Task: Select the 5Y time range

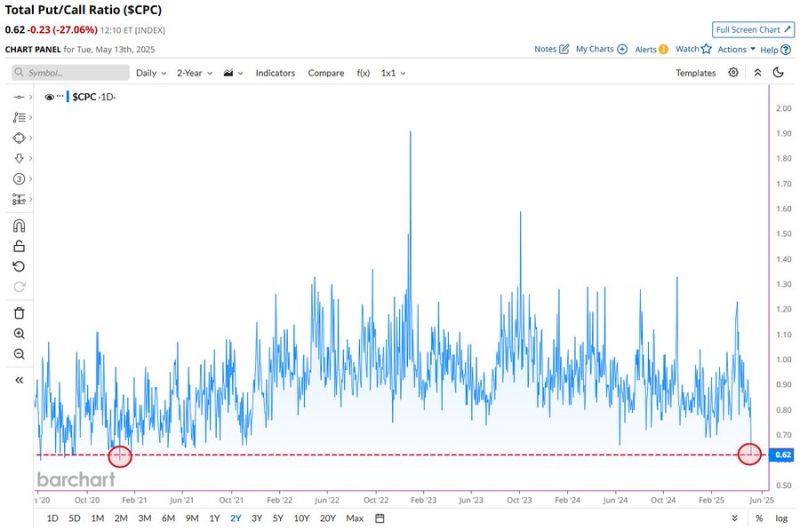Action: [x=277, y=518]
